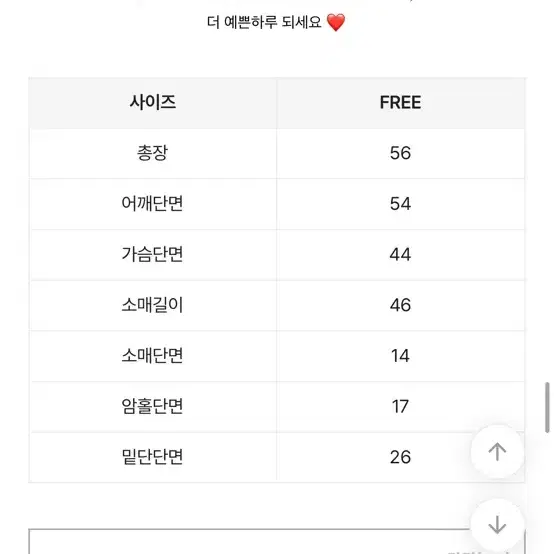
Task: Click the value 56 for 총장
Action: [400, 153]
